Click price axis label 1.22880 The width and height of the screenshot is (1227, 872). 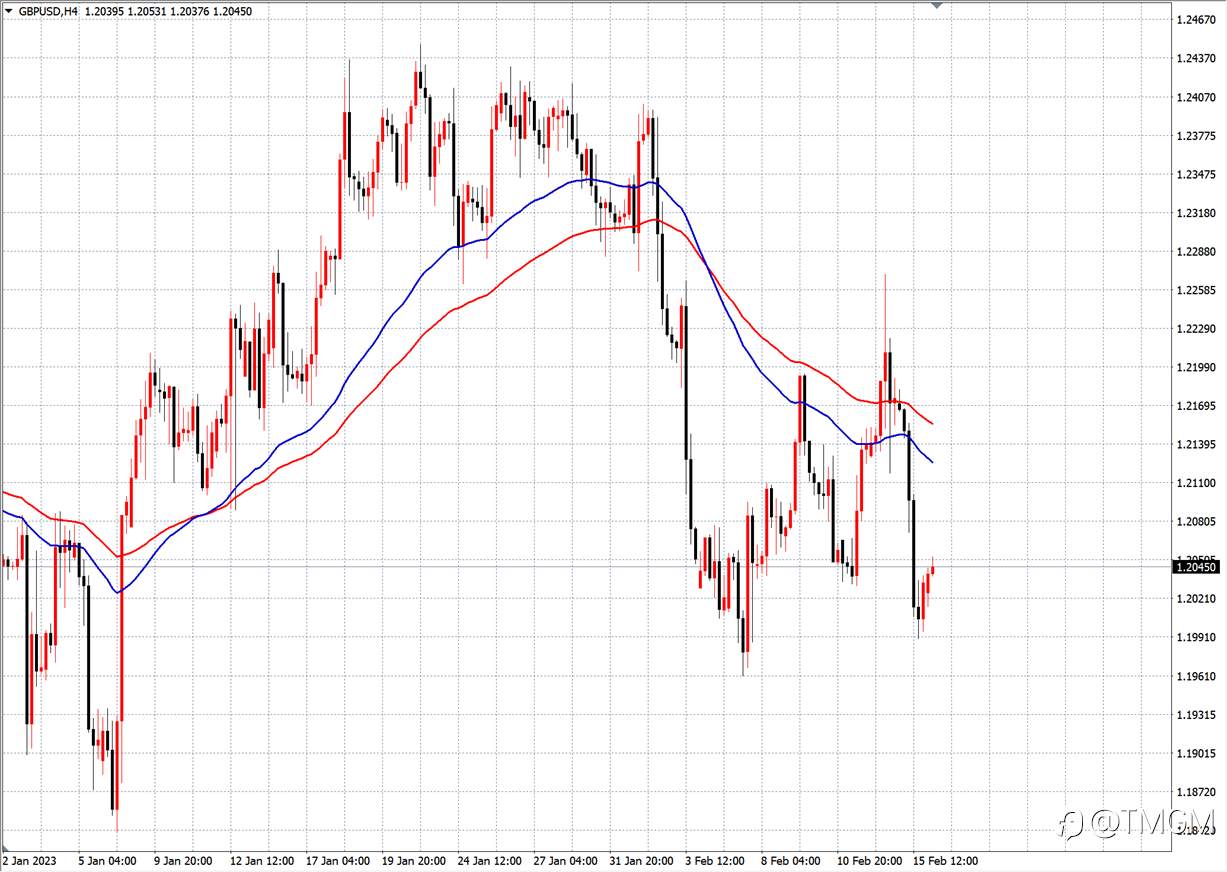pos(1196,252)
